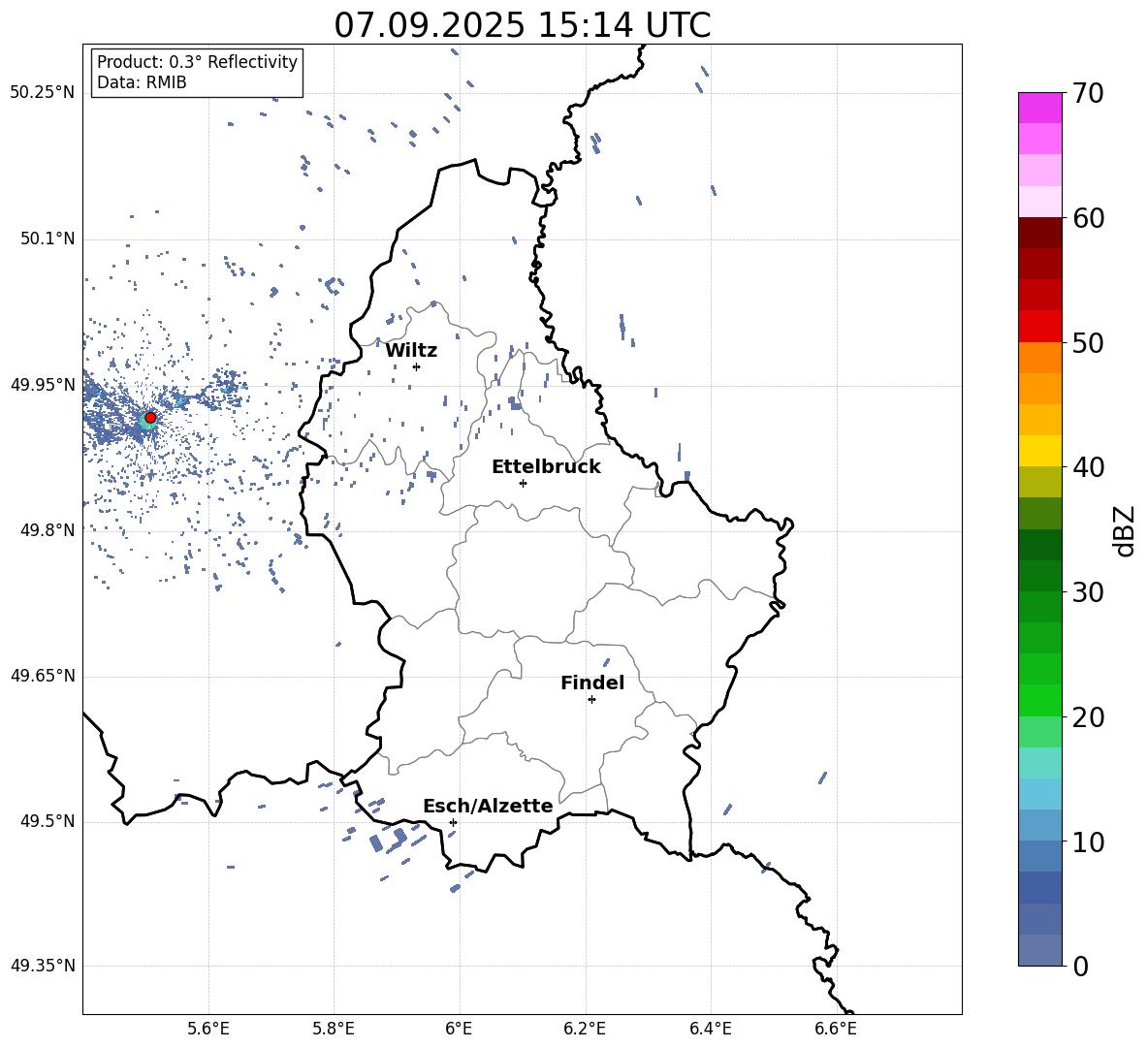
Task: Click the 49.65°N latitude label
Action: [43, 676]
